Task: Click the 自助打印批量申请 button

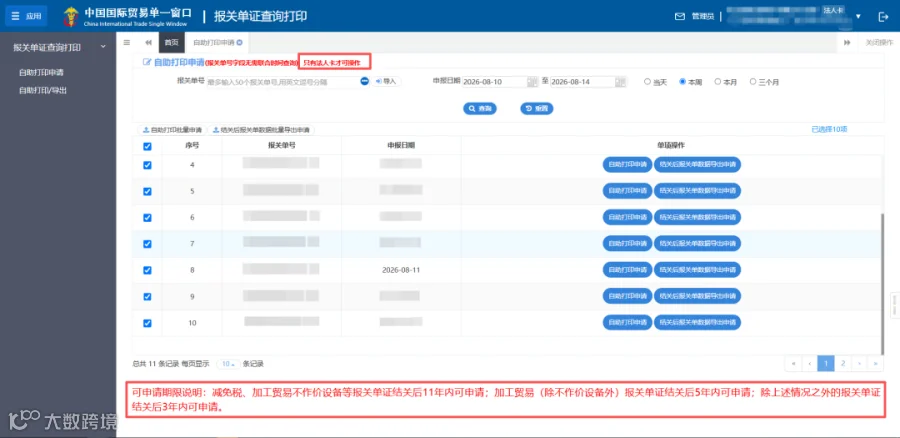Action: (172, 130)
